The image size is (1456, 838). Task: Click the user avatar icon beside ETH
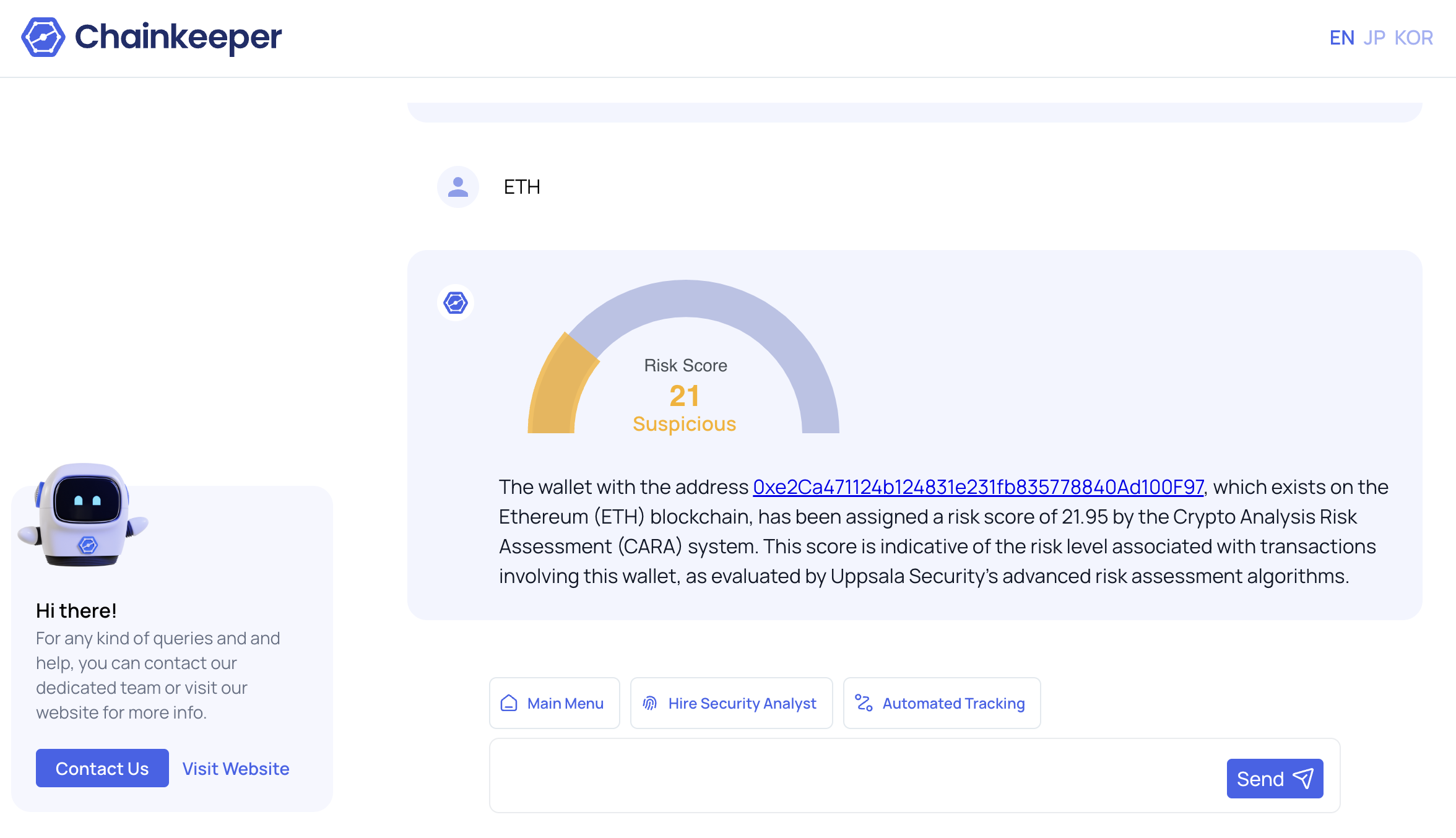coord(458,187)
